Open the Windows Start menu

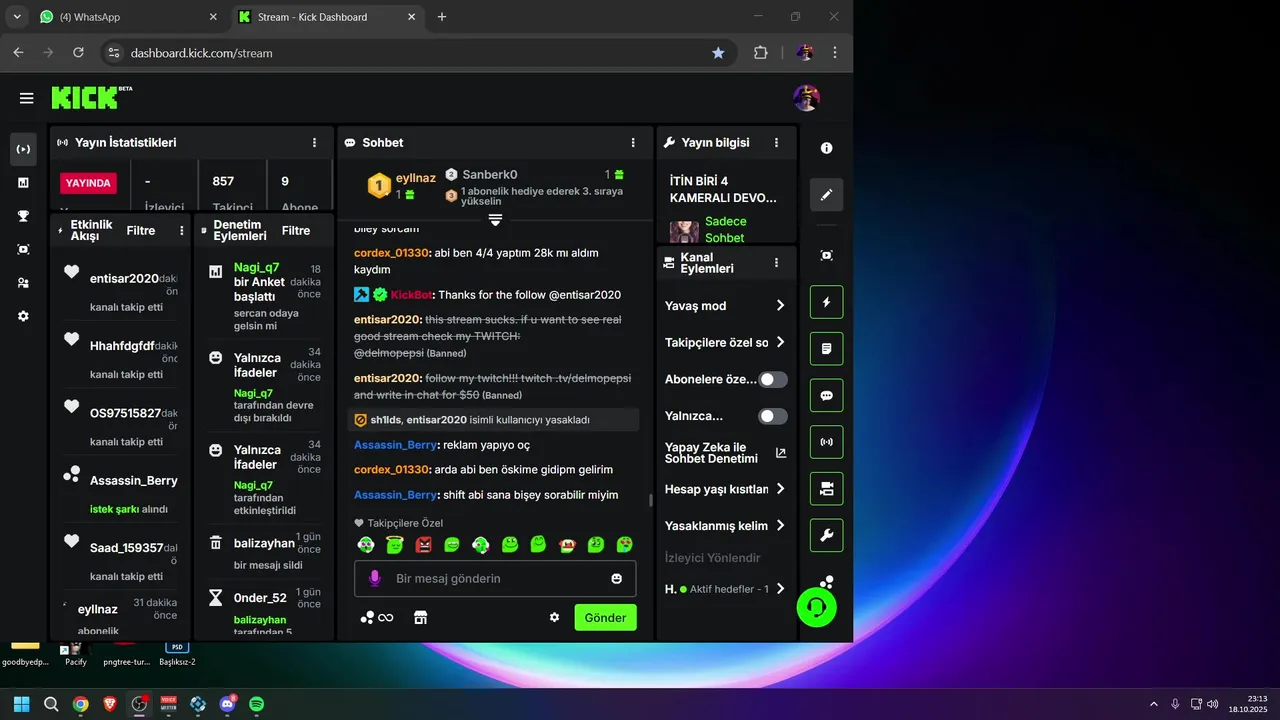pos(22,704)
